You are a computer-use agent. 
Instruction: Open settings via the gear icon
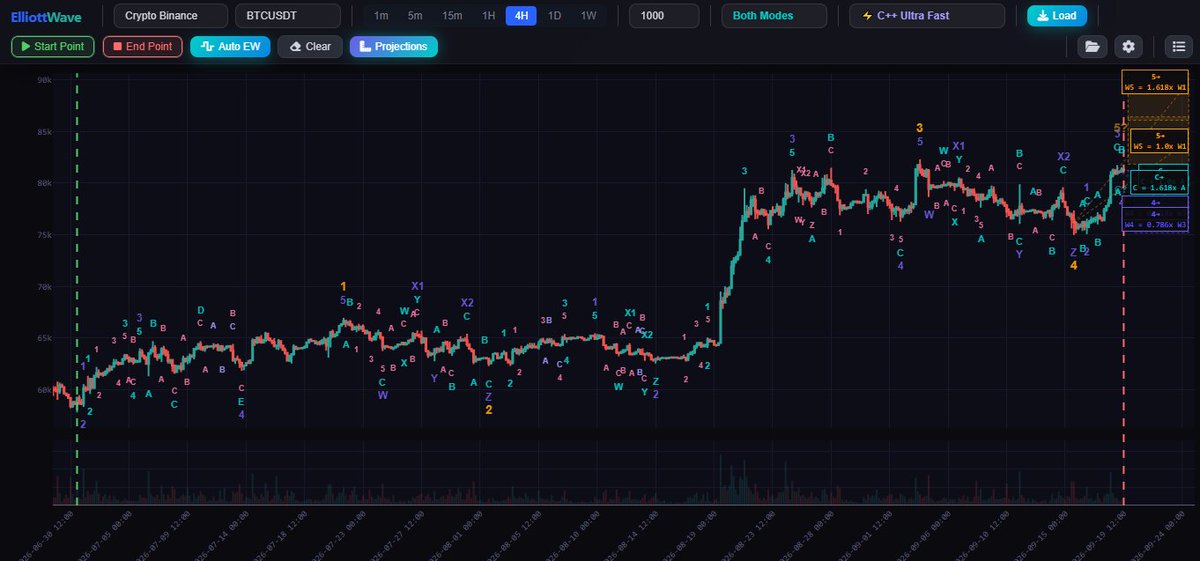tap(1129, 46)
